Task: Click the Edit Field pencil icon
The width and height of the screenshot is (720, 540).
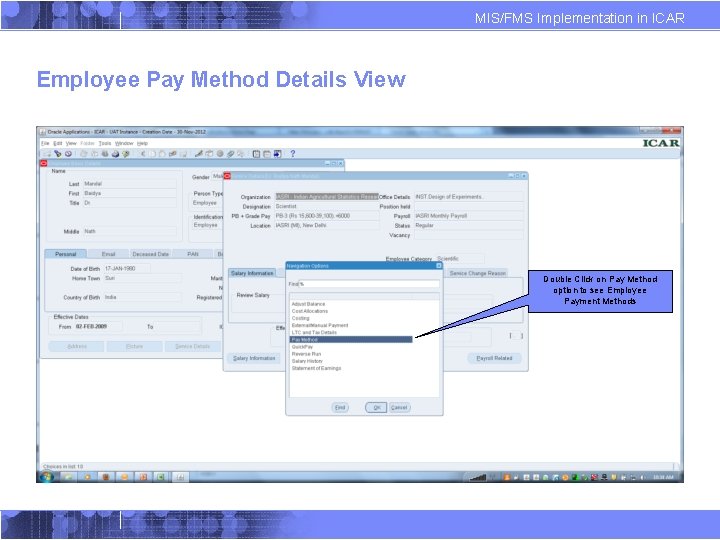Action: click(198, 154)
